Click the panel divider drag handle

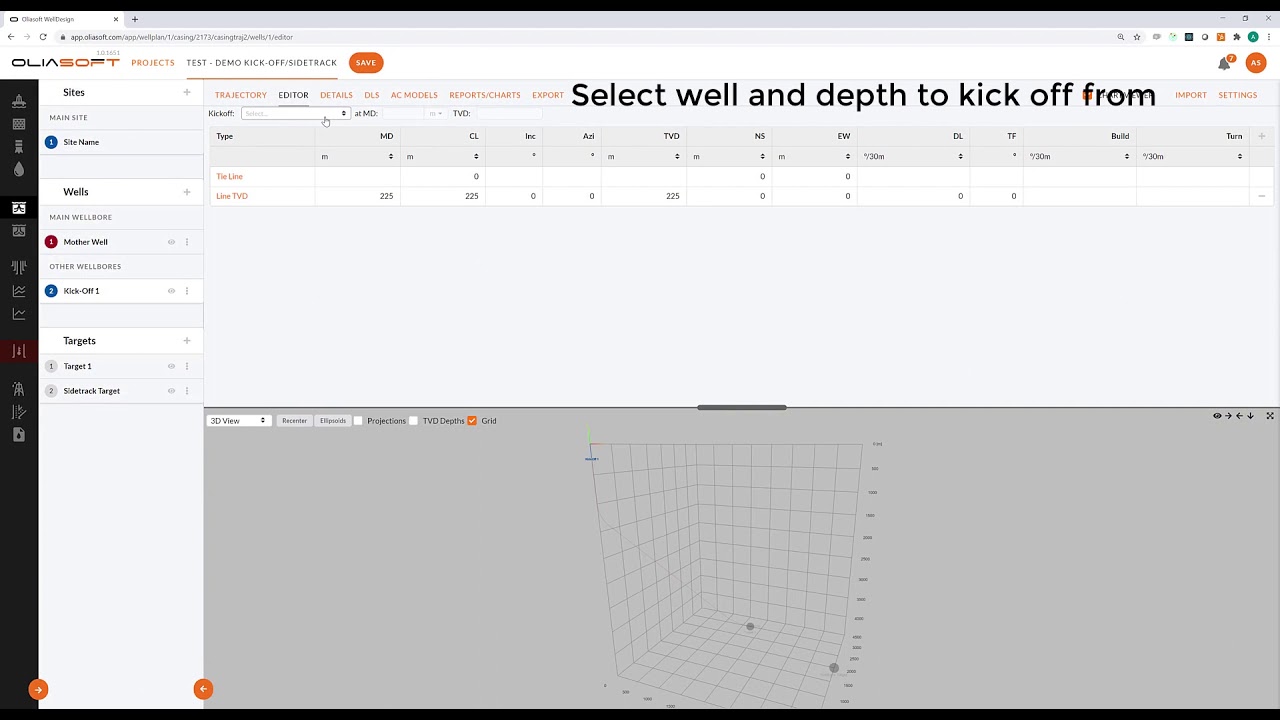click(741, 408)
